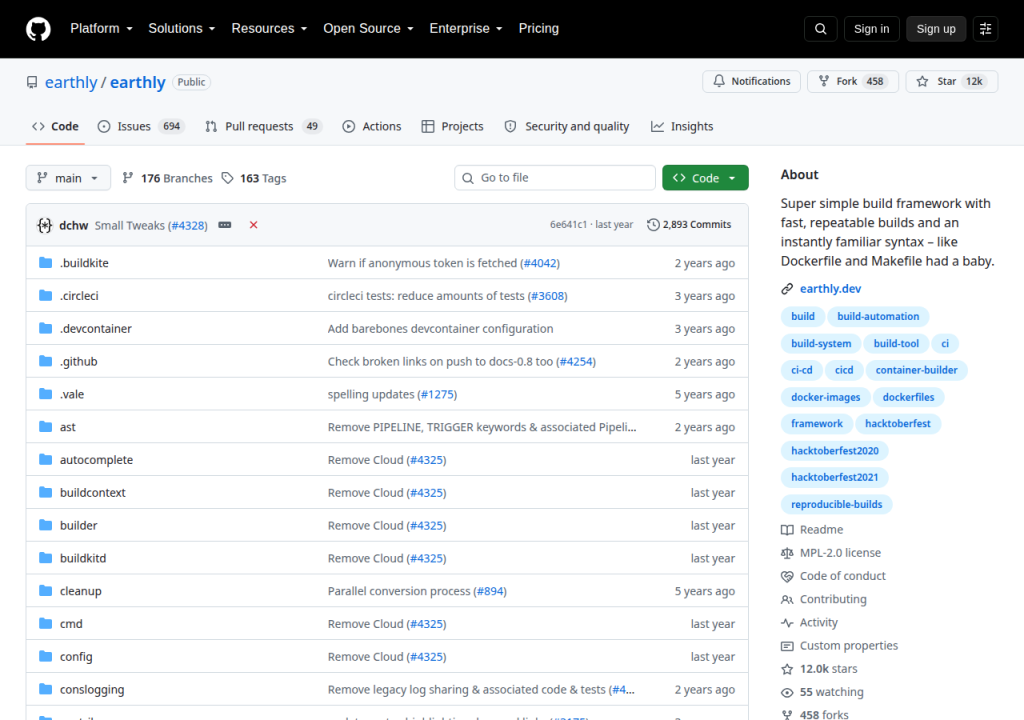Switch to the Projects tab

[x=452, y=127]
